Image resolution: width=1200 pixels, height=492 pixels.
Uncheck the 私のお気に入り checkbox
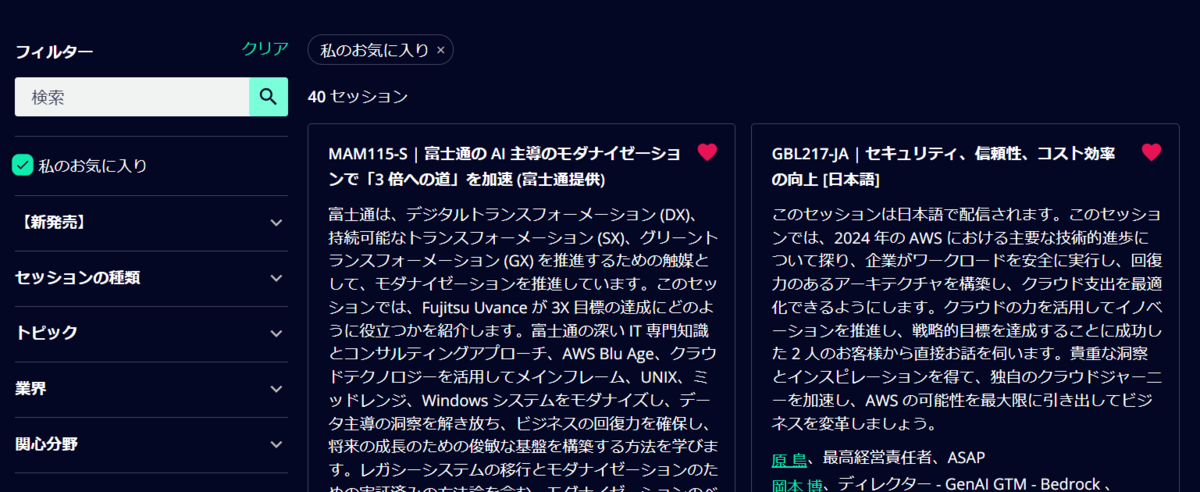[x=22, y=165]
